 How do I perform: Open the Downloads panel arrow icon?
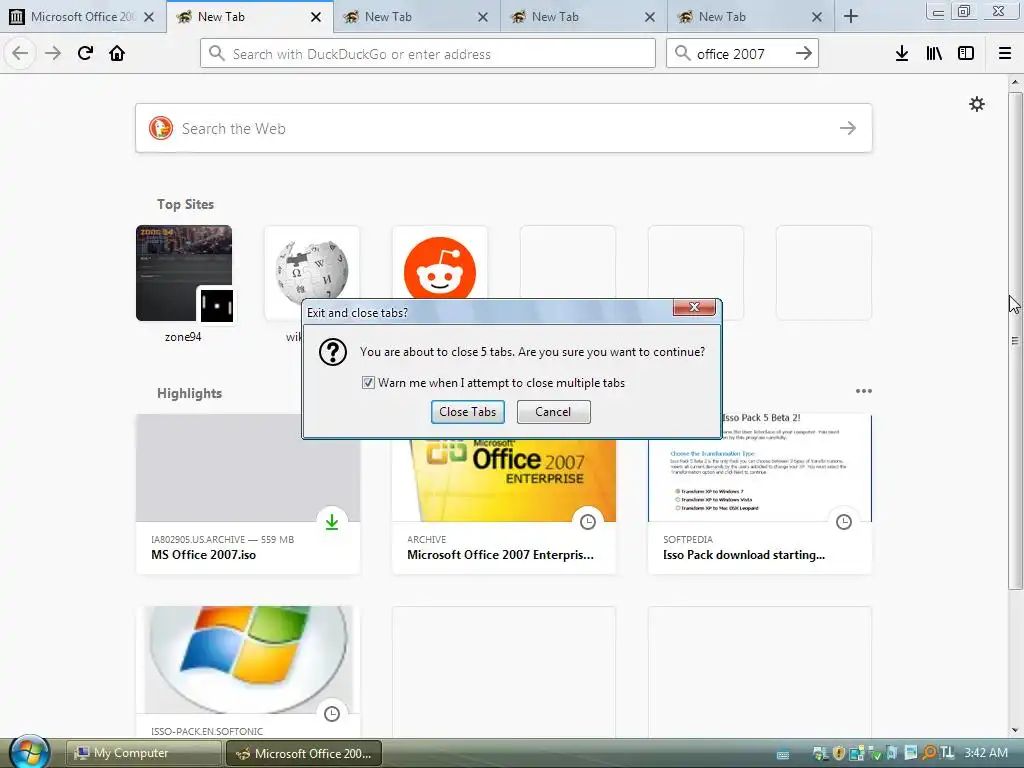click(x=902, y=54)
